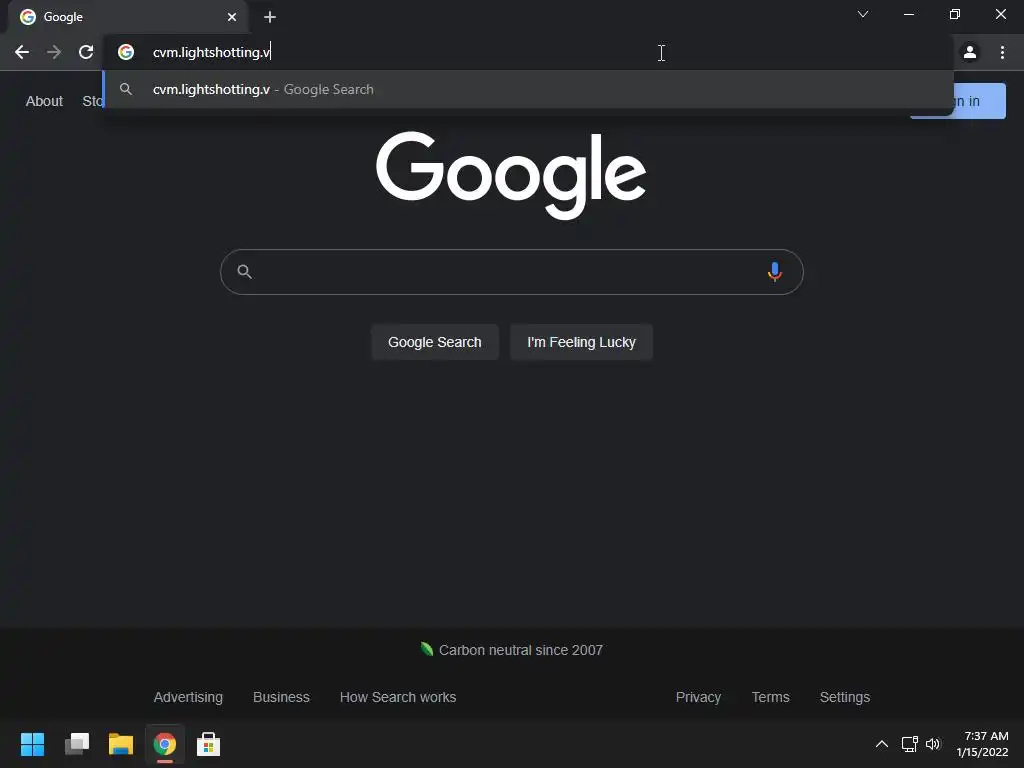Open the tab search chevron in title bar
1024x768 pixels.
(863, 14)
